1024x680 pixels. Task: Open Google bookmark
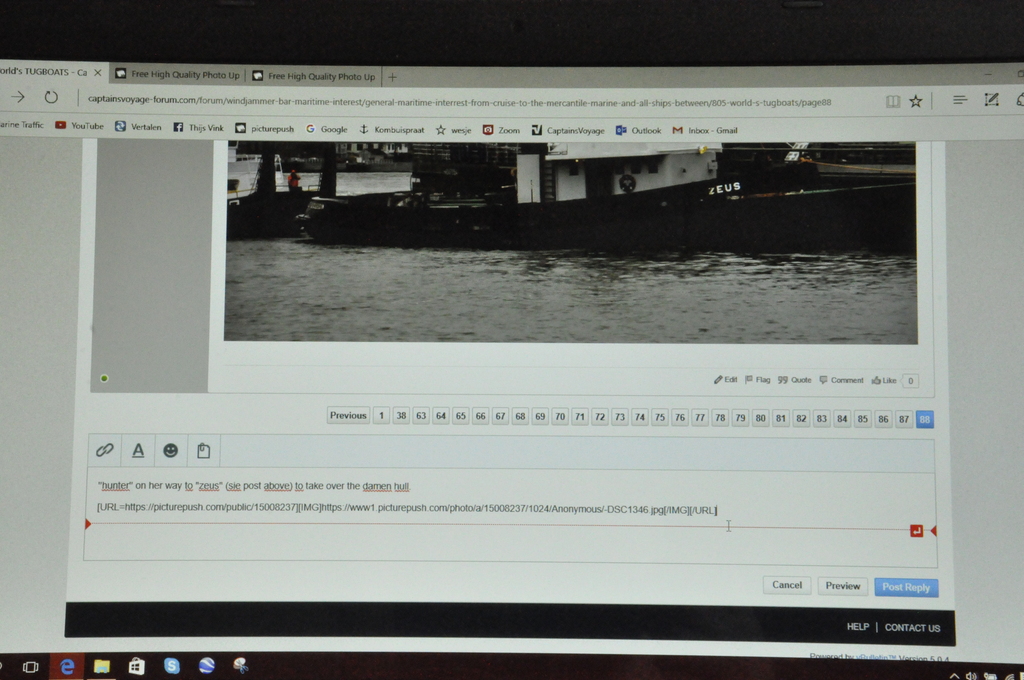pyautogui.click(x=327, y=129)
